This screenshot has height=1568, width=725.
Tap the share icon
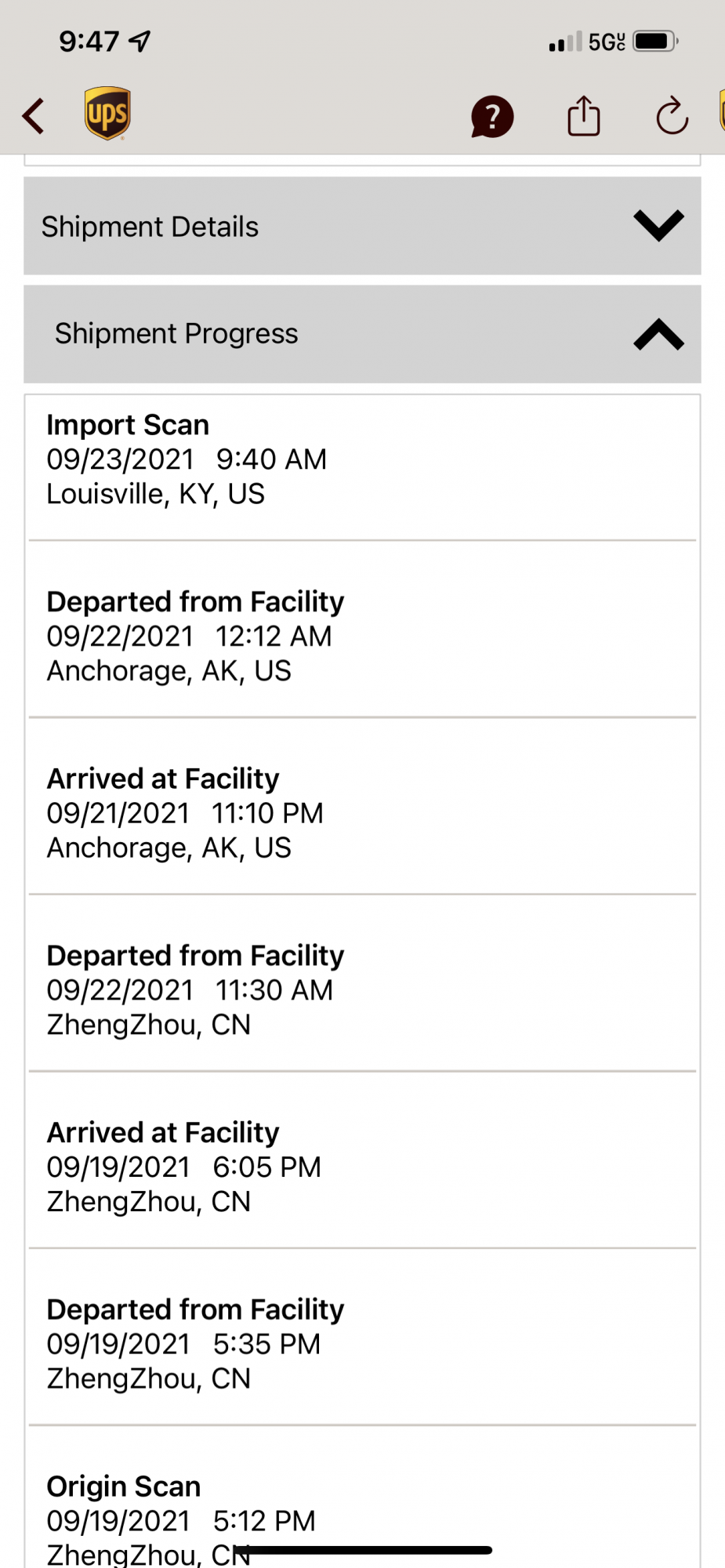pyautogui.click(x=583, y=116)
